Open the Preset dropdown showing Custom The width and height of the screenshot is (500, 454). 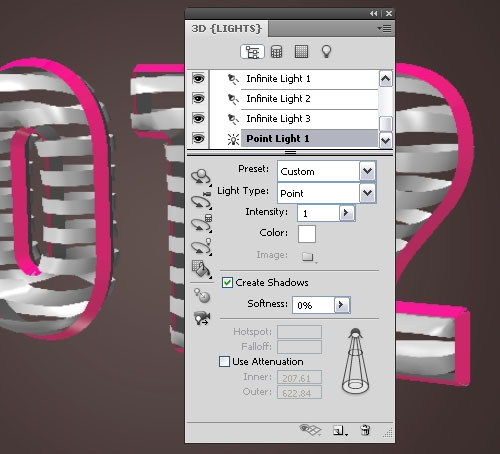(x=326, y=171)
